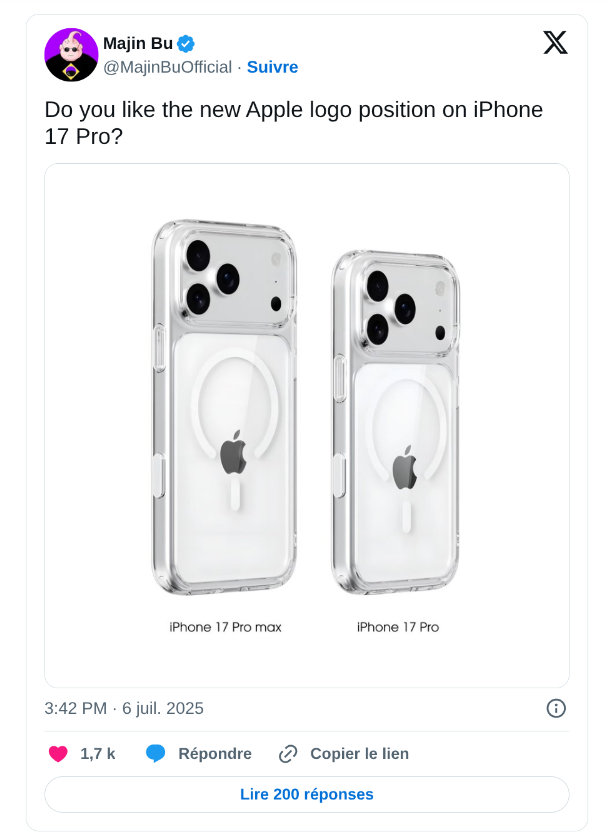Open Lire 200 réponses button

point(306,794)
